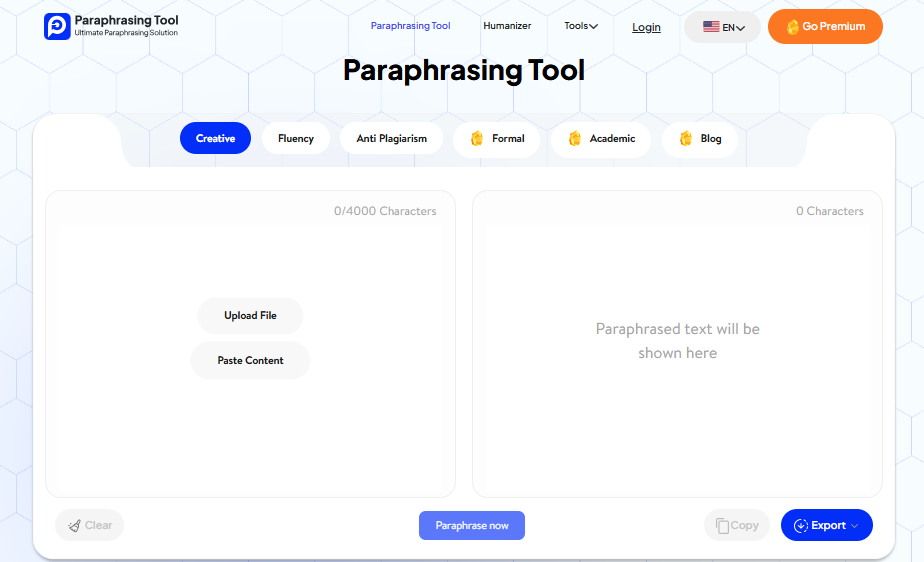924x562 pixels.
Task: Click the broom icon on Clear
Action: (74, 525)
